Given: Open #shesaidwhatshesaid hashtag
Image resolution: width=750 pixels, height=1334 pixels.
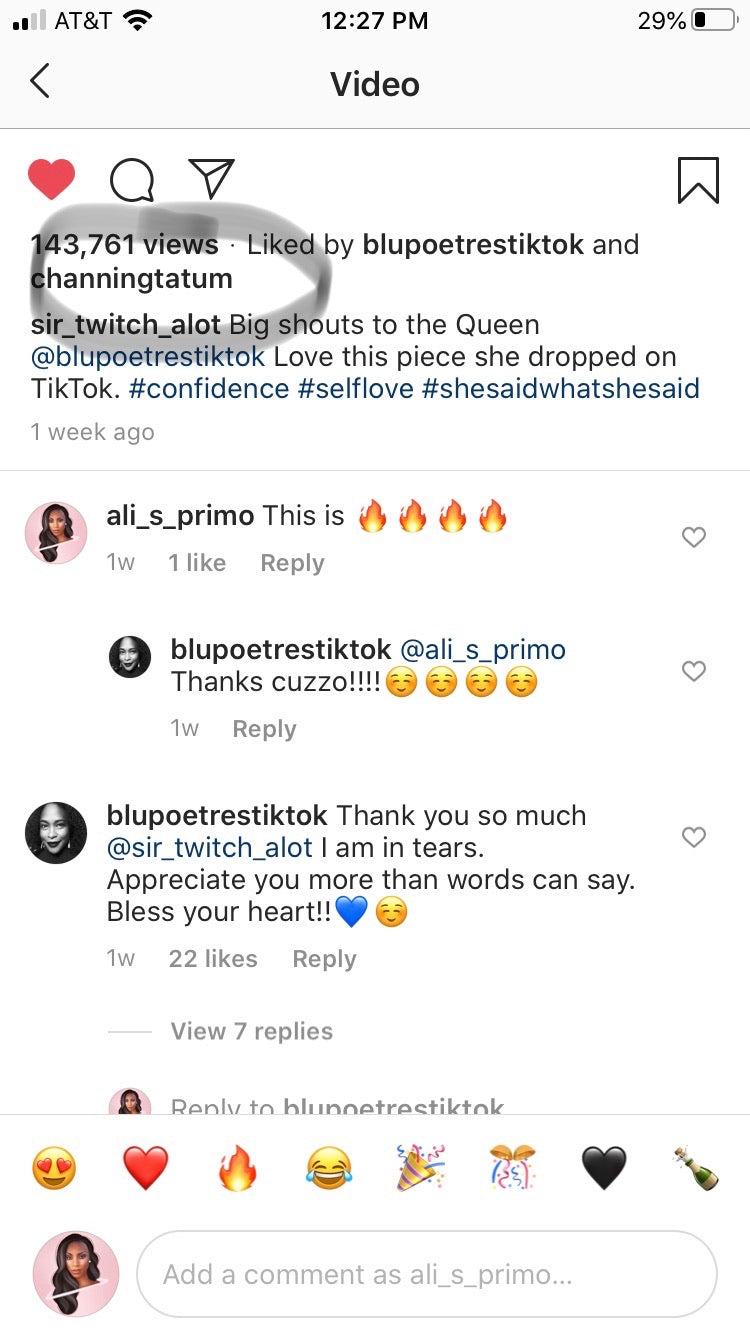Looking at the screenshot, I should click(x=561, y=388).
